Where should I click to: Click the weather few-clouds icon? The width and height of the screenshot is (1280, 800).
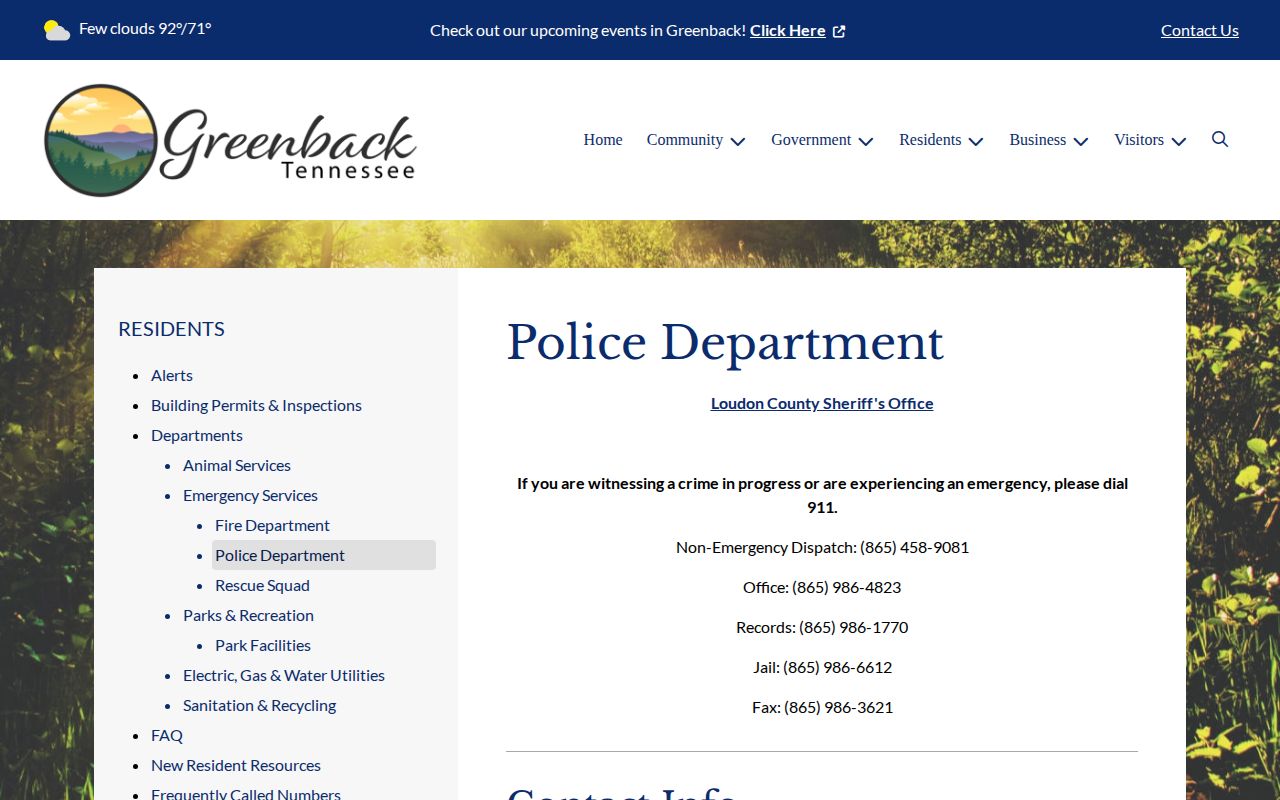coord(57,30)
